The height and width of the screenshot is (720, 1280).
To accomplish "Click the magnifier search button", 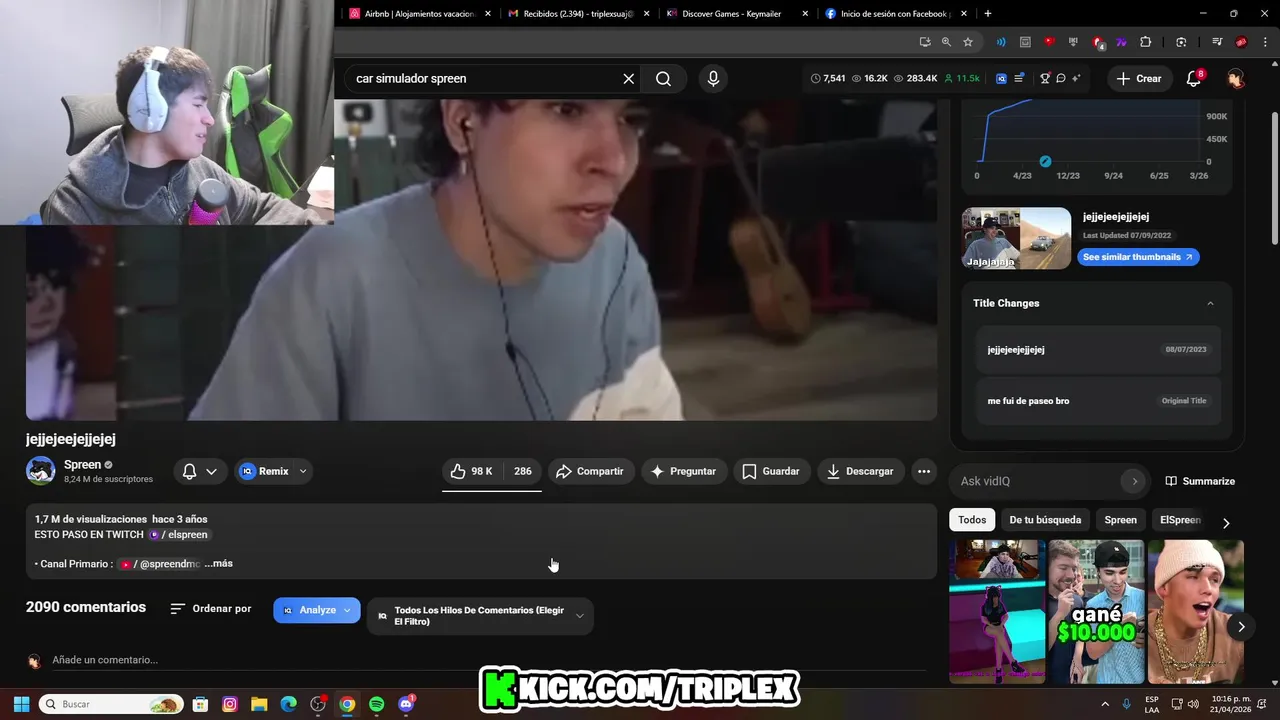I will point(663,78).
